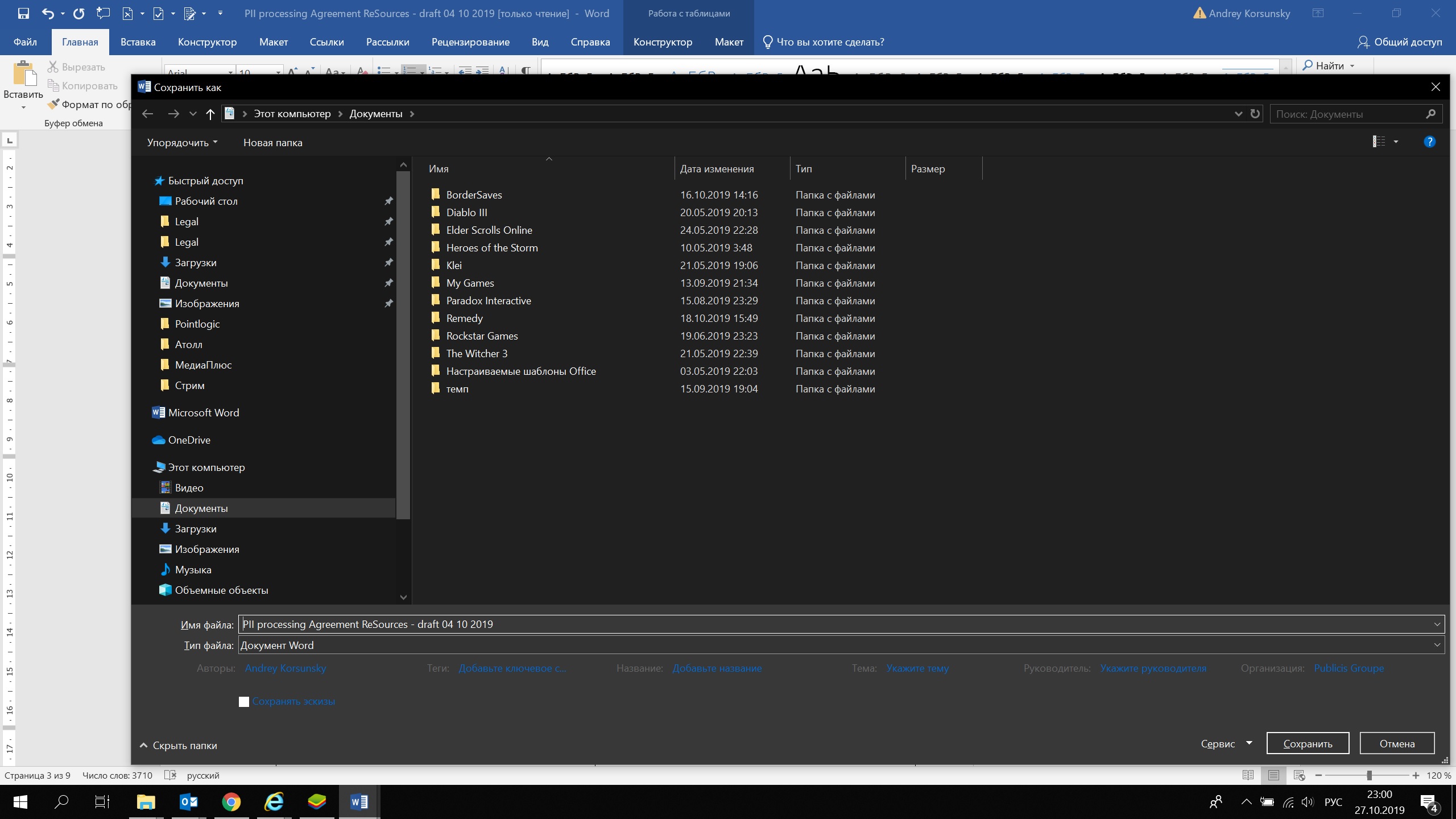Select Вставка ribbon tab

pos(137,42)
